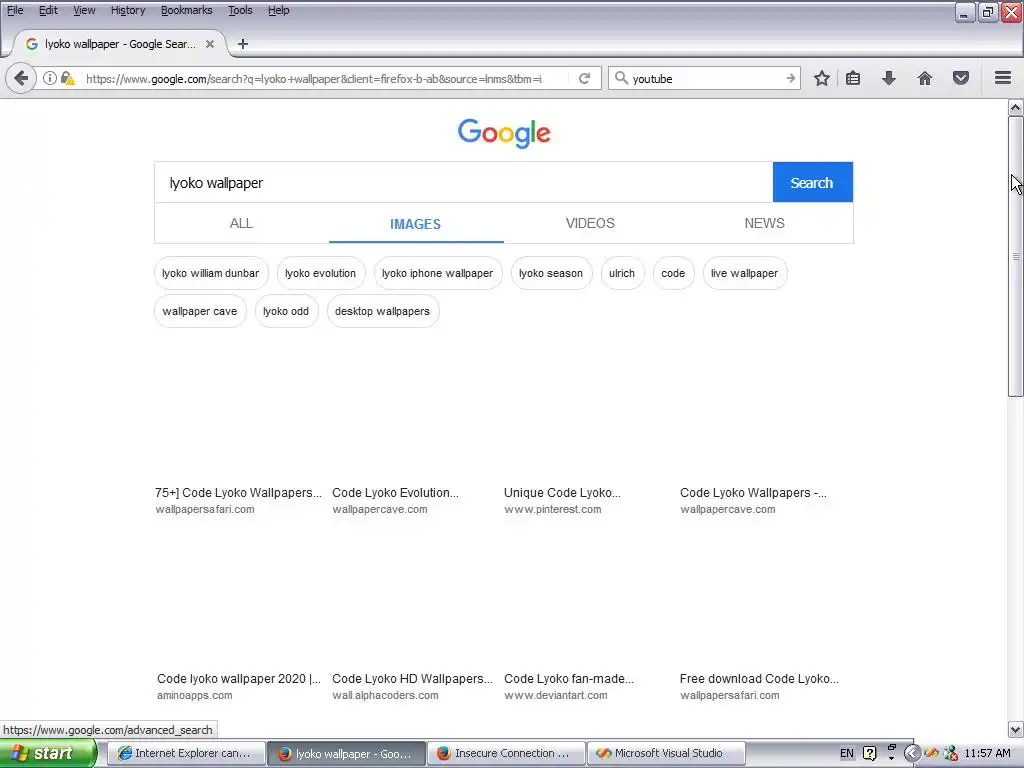This screenshot has height=768, width=1024.
Task: Select the lyoko iphone wallpaper chip
Action: [x=438, y=274]
